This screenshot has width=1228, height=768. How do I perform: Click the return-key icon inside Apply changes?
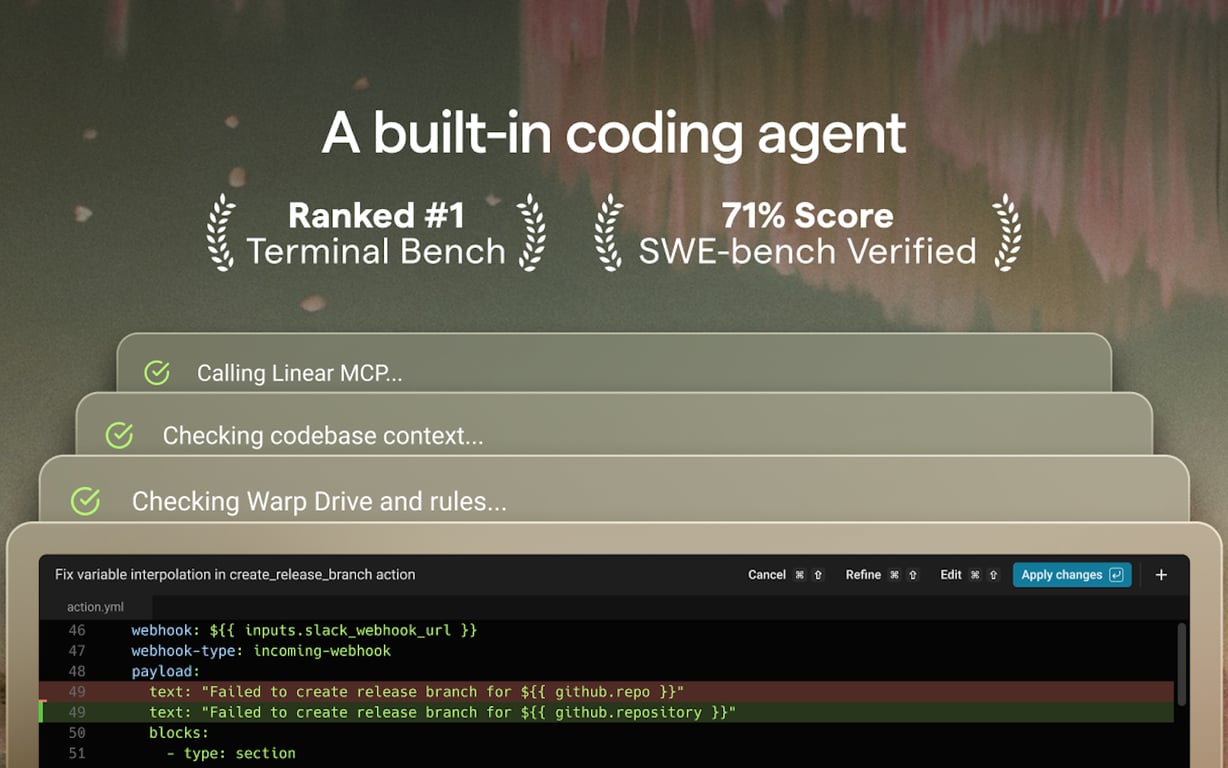point(1116,575)
